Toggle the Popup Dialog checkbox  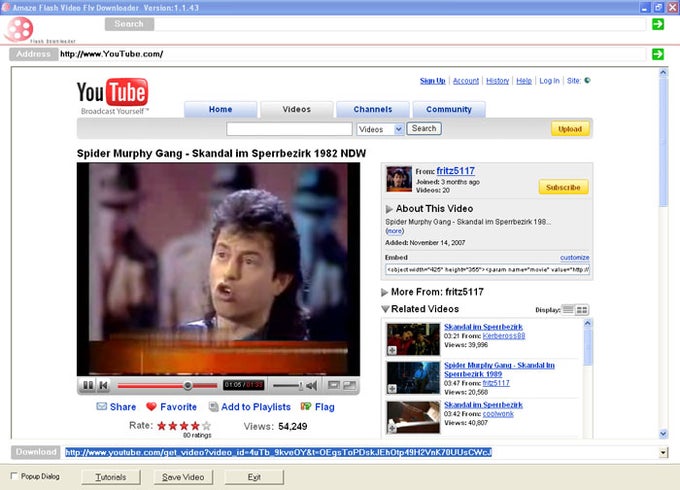point(14,476)
